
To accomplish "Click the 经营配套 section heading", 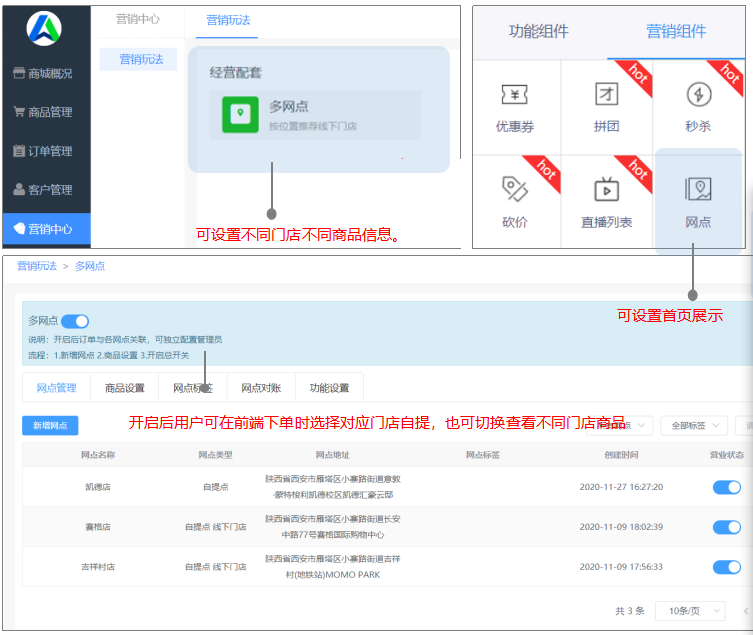I will (x=235, y=73).
